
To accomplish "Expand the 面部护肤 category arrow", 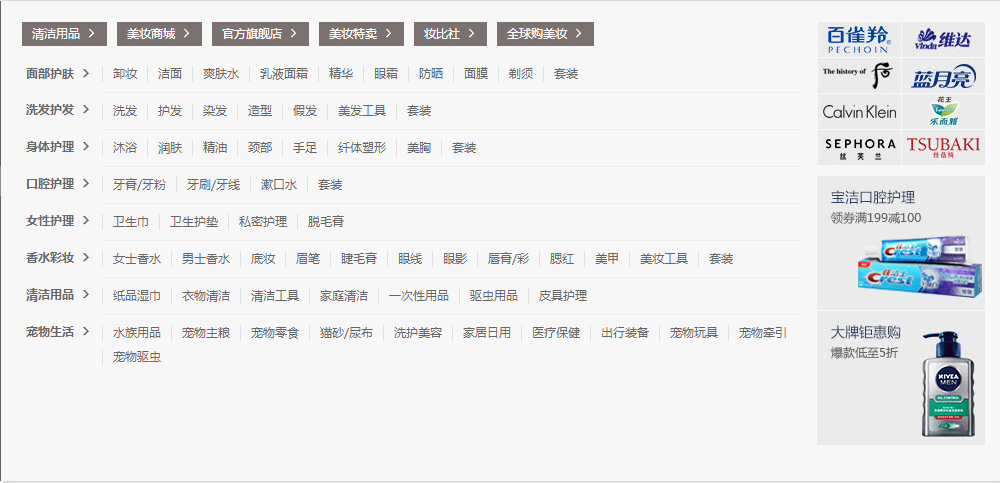I will click(x=87, y=73).
